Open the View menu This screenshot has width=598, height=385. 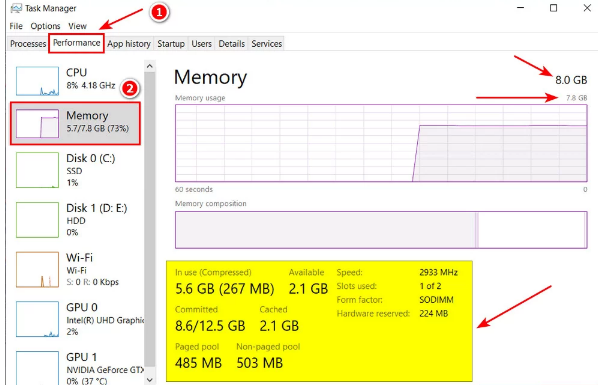[77, 26]
